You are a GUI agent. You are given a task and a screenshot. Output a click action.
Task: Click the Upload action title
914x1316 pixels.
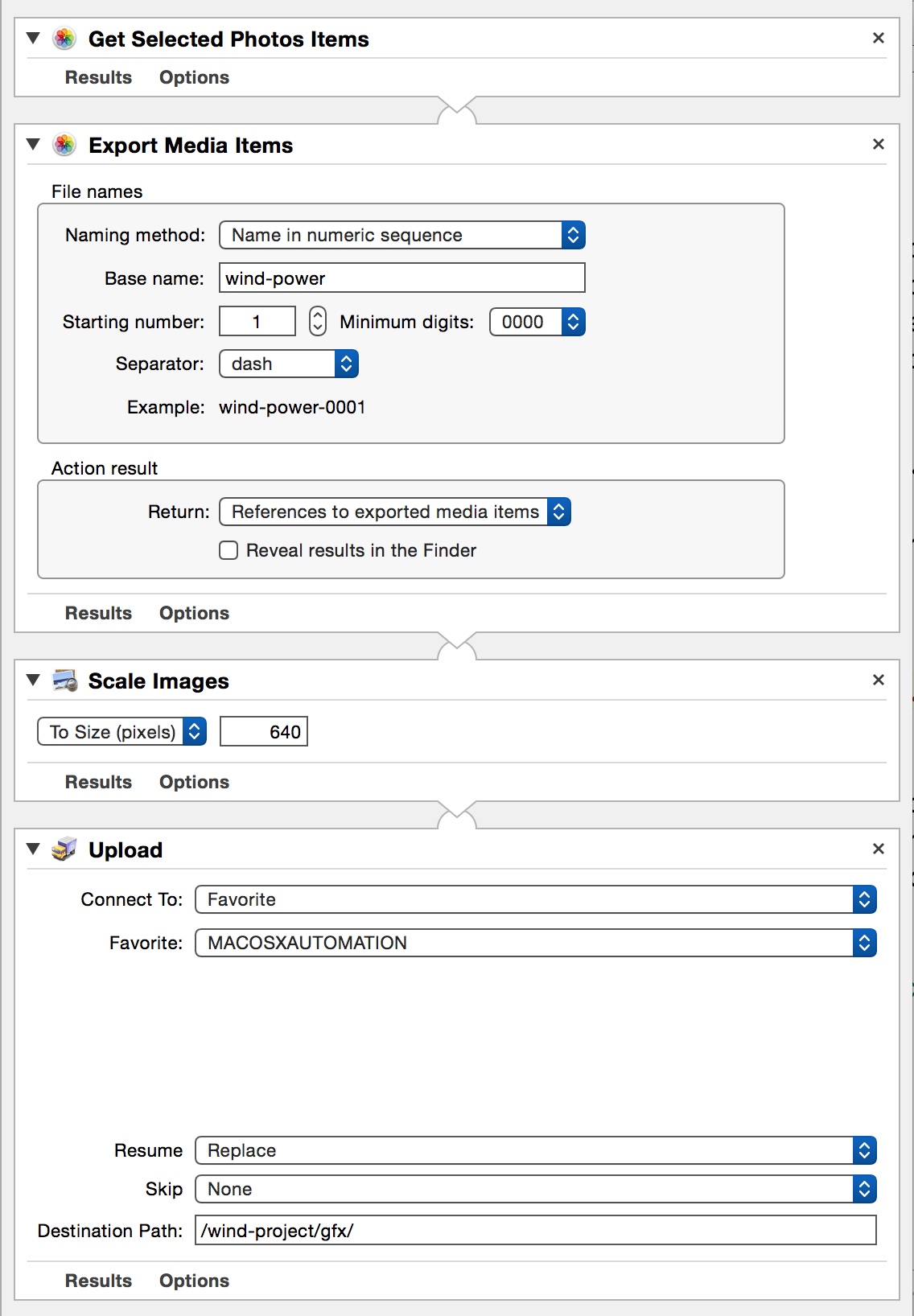click(126, 850)
